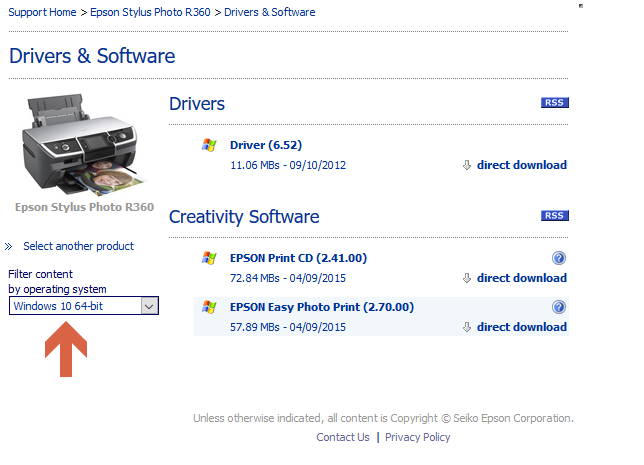Click download arrow icon for Easy Photo Print
This screenshot has height=465, width=644.
(x=467, y=327)
